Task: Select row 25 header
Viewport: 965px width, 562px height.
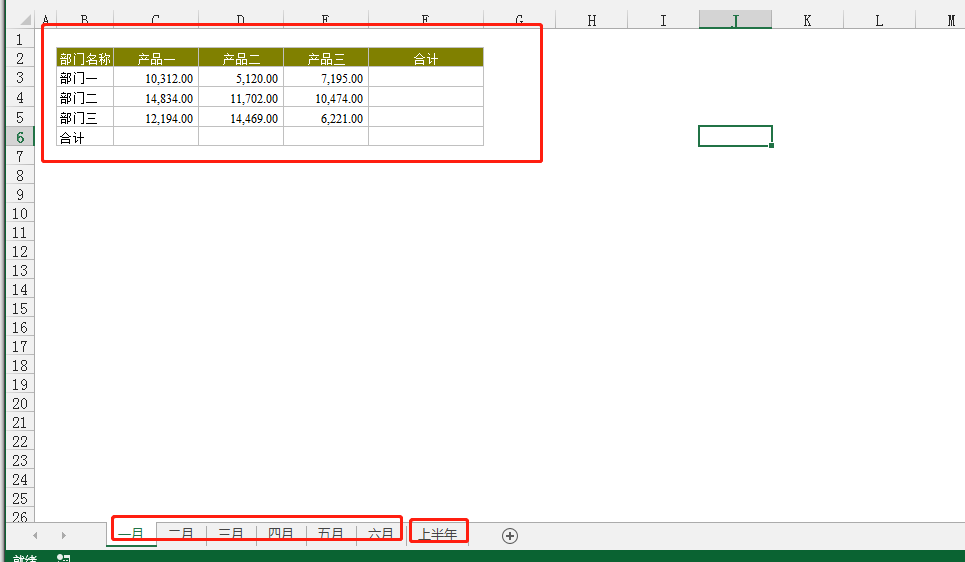Action: click(x=20, y=499)
